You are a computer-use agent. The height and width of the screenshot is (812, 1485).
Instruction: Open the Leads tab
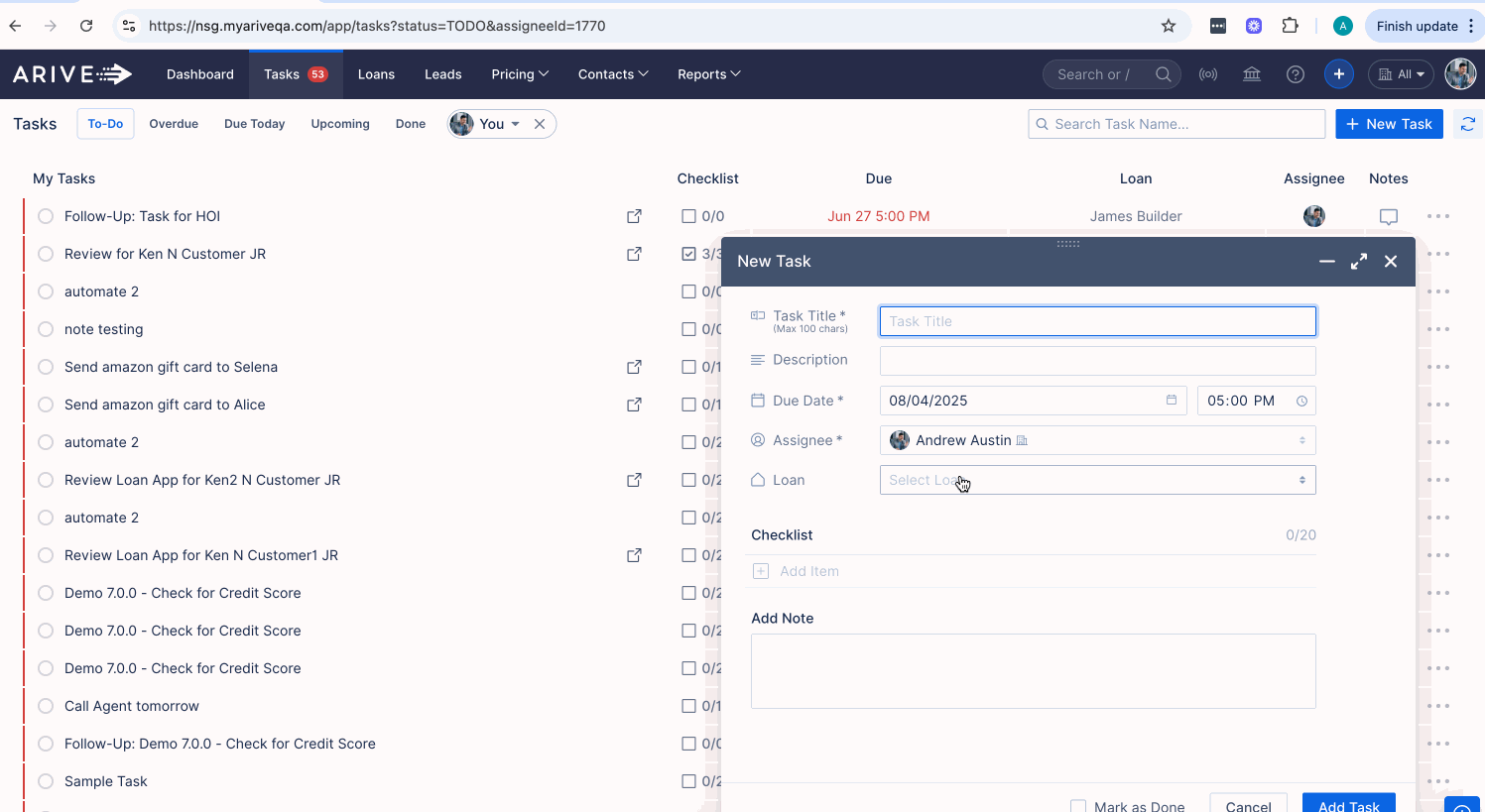pyautogui.click(x=443, y=74)
